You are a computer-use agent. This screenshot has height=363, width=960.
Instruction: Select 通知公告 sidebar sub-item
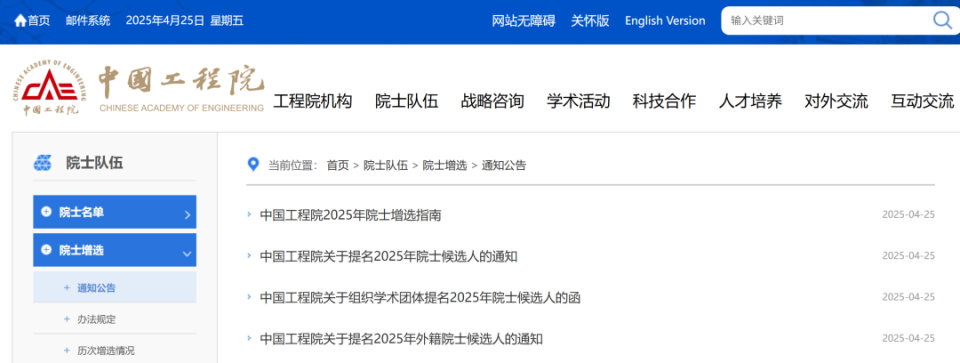pos(114,288)
